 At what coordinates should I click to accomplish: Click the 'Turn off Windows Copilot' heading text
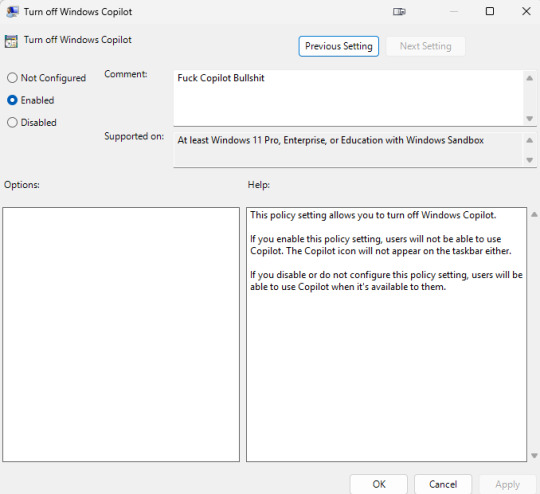77,40
